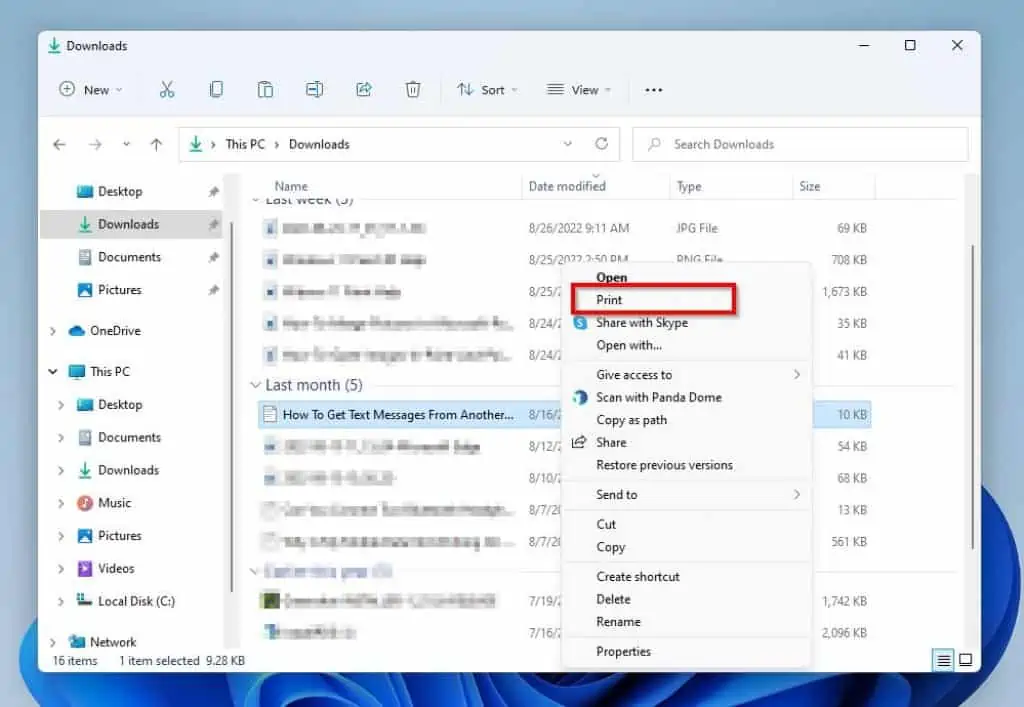Open the New dropdown button
Screen dimensions: 1024x707
coord(91,89)
